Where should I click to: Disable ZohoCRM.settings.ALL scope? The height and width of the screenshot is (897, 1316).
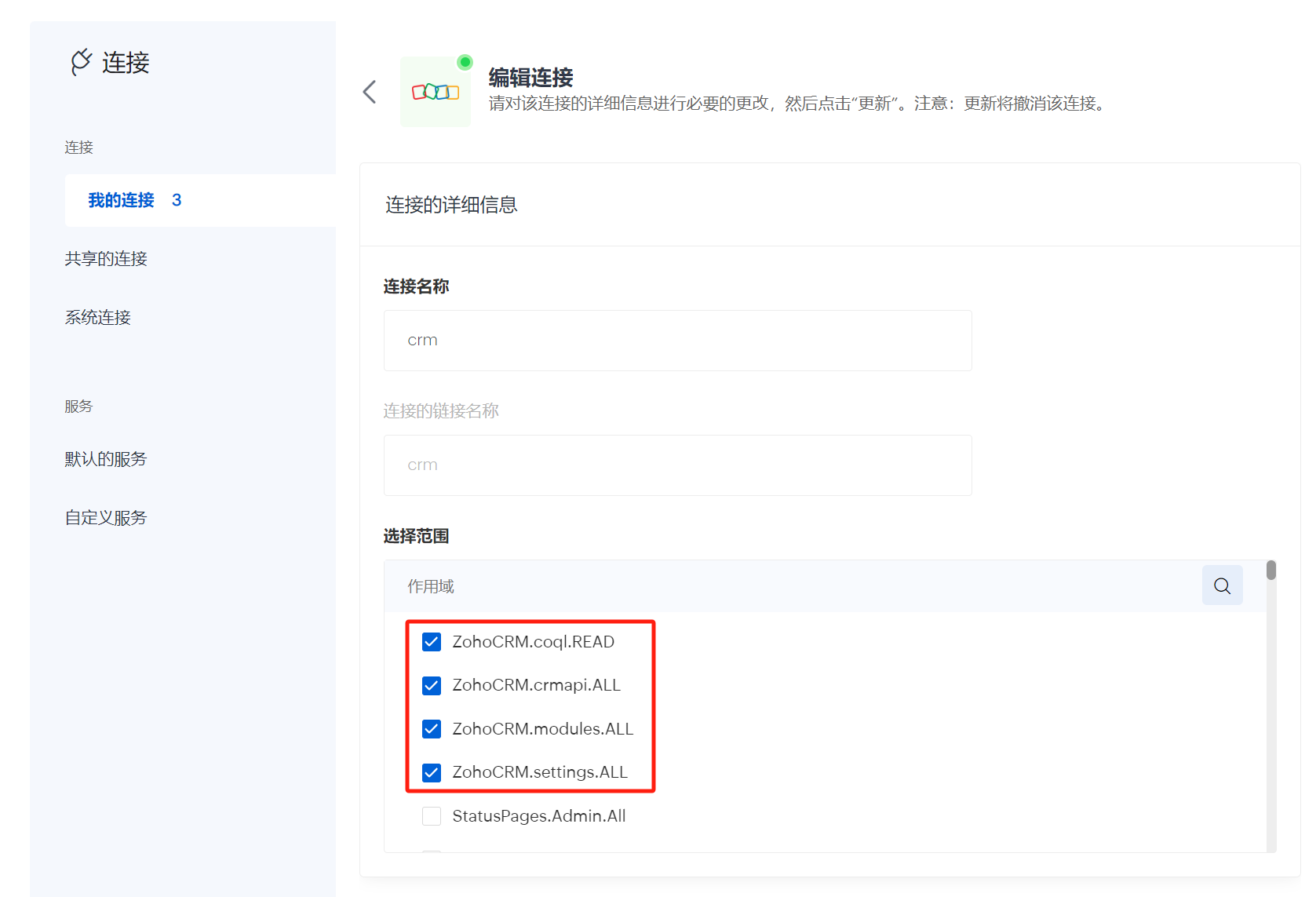(x=432, y=773)
